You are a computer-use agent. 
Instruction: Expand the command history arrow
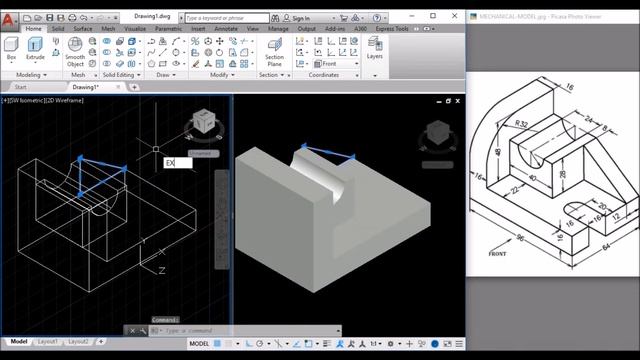click(338, 331)
